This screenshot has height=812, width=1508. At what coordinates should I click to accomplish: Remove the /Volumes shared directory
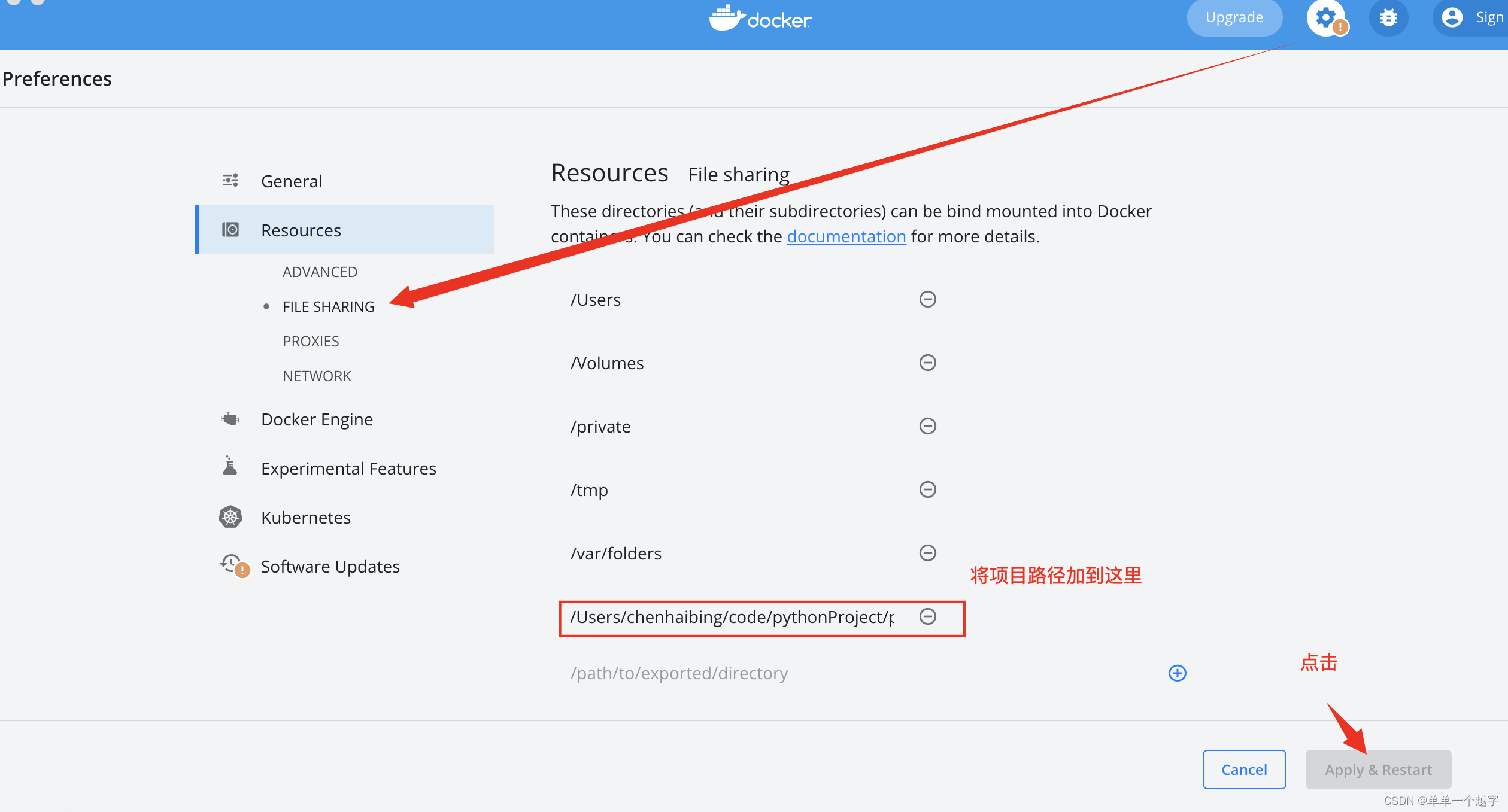928,363
